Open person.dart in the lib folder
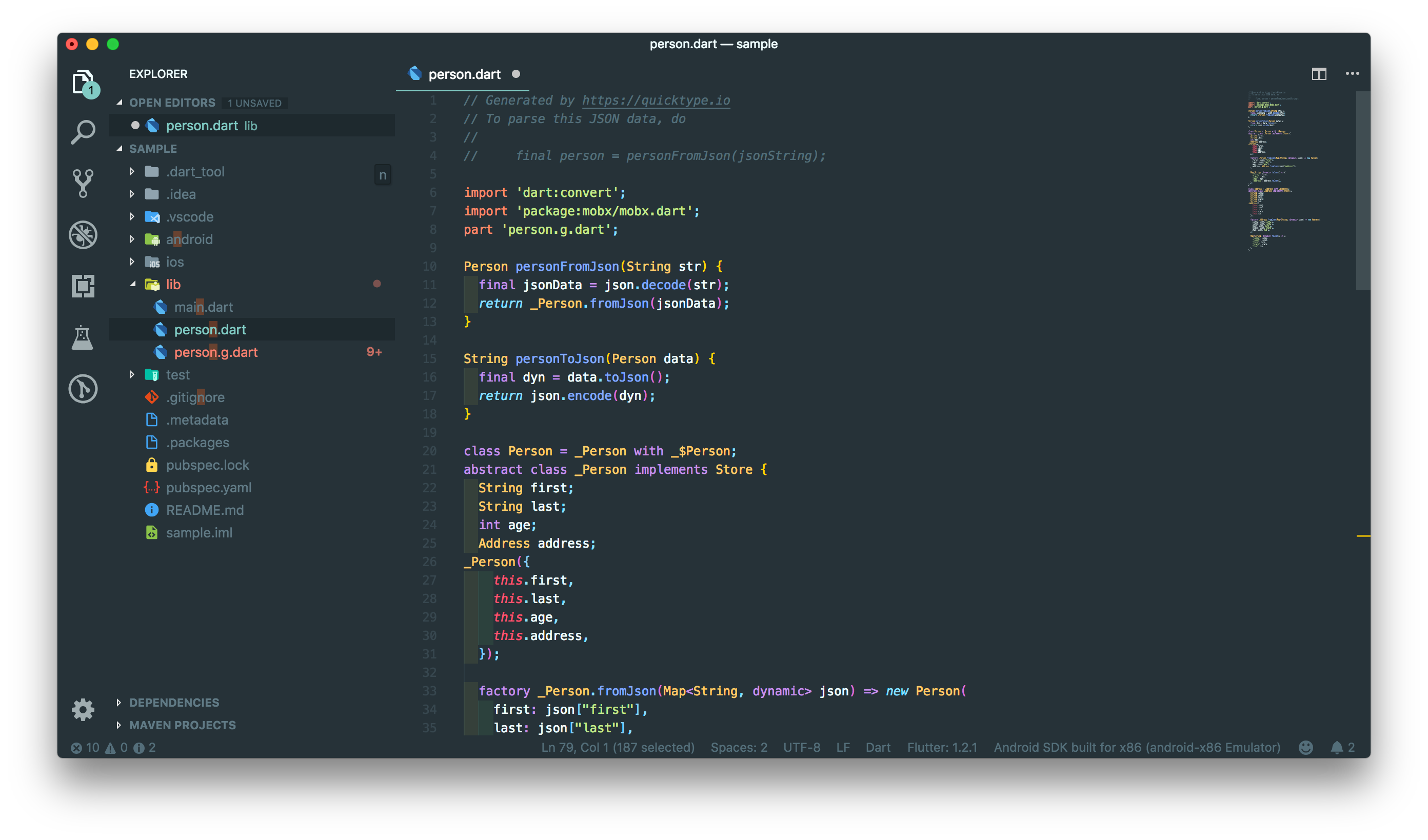Viewport: 1428px width, 840px height. (252, 330)
